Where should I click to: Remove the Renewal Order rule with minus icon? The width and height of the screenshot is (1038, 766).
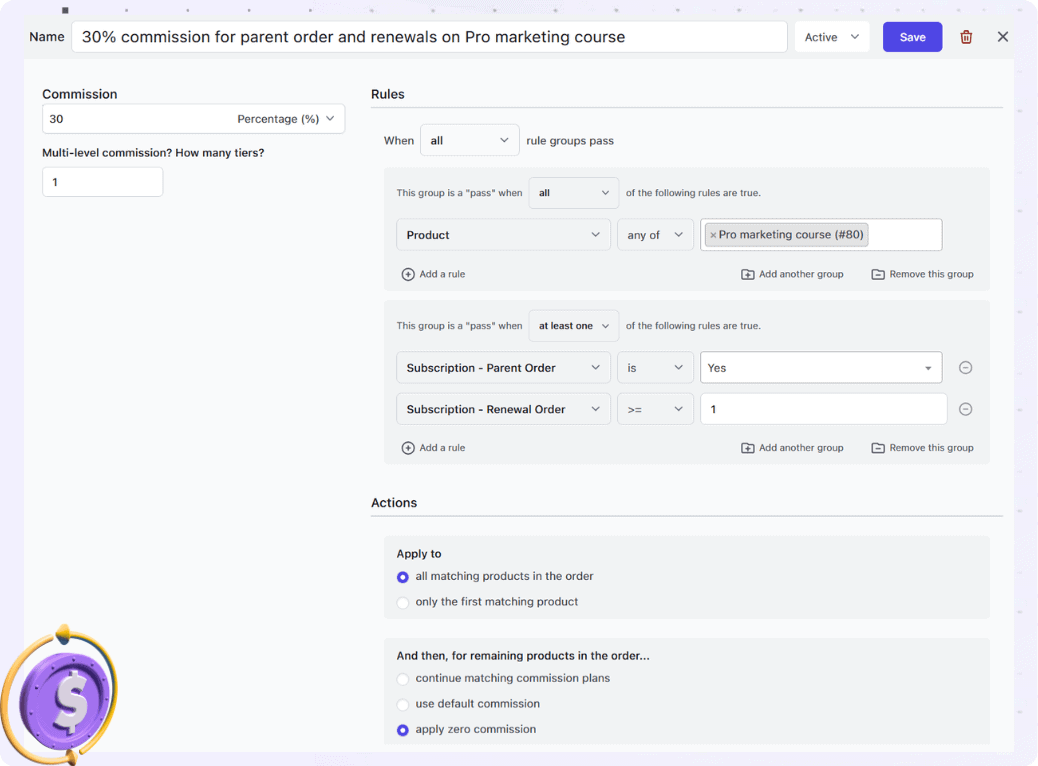click(965, 408)
